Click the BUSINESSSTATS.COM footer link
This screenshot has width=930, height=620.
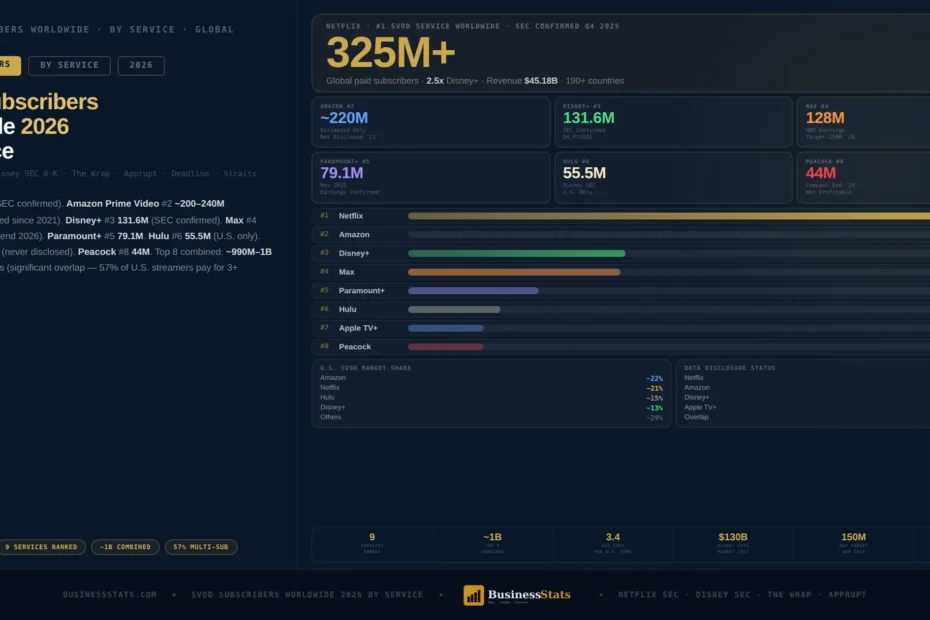coord(110,594)
